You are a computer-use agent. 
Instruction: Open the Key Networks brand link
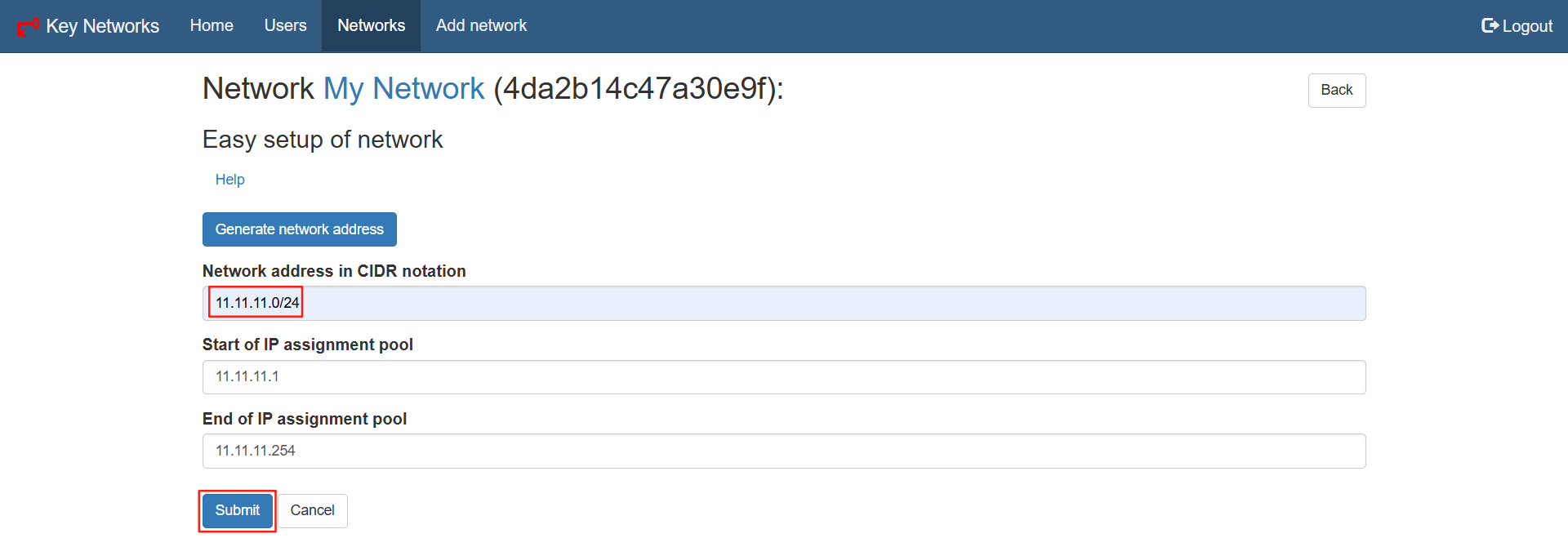pyautogui.click(x=103, y=26)
